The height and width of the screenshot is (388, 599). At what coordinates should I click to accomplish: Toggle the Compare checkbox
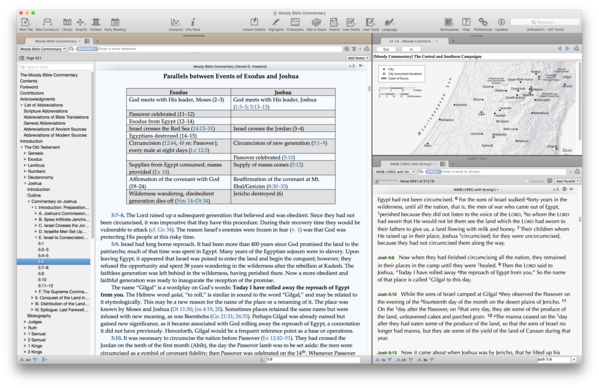527,181
